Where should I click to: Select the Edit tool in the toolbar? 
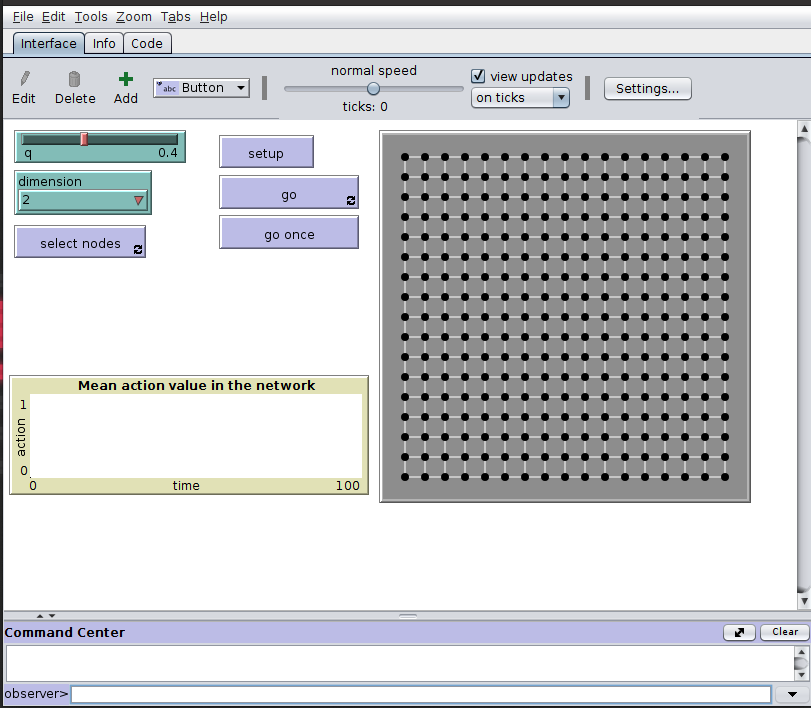23,86
